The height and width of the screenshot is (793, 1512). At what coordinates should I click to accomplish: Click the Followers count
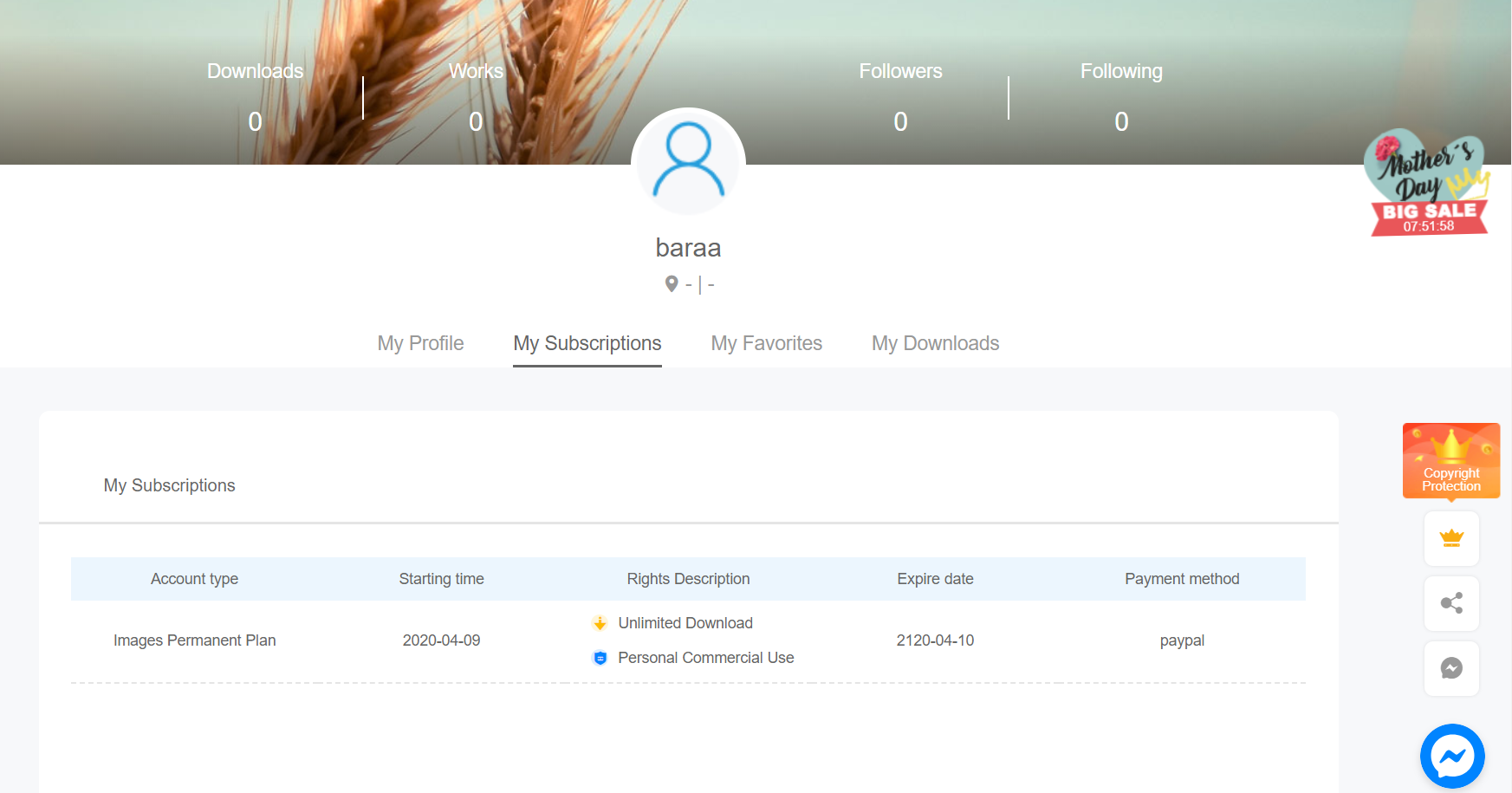pyautogui.click(x=900, y=121)
